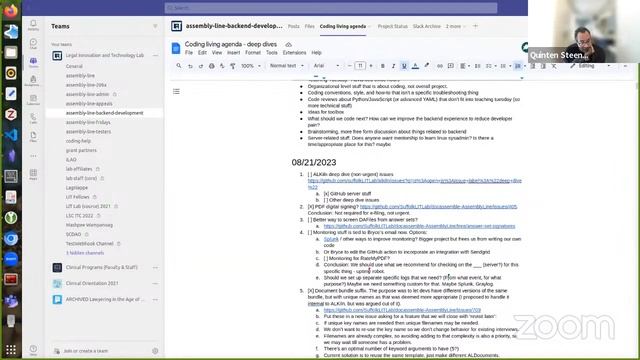Add a comment using the toolbar icon
Screen dimensions: 640x360
[x=451, y=66]
